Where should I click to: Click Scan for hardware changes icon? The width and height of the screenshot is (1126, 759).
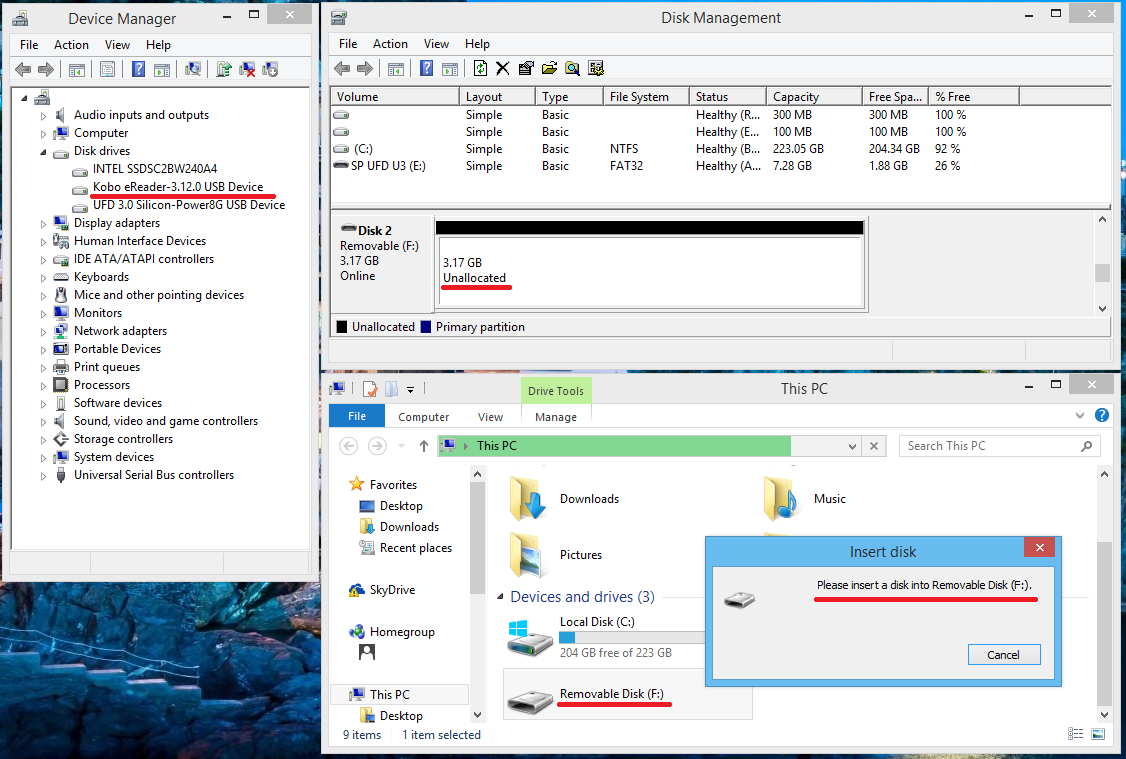(x=192, y=70)
